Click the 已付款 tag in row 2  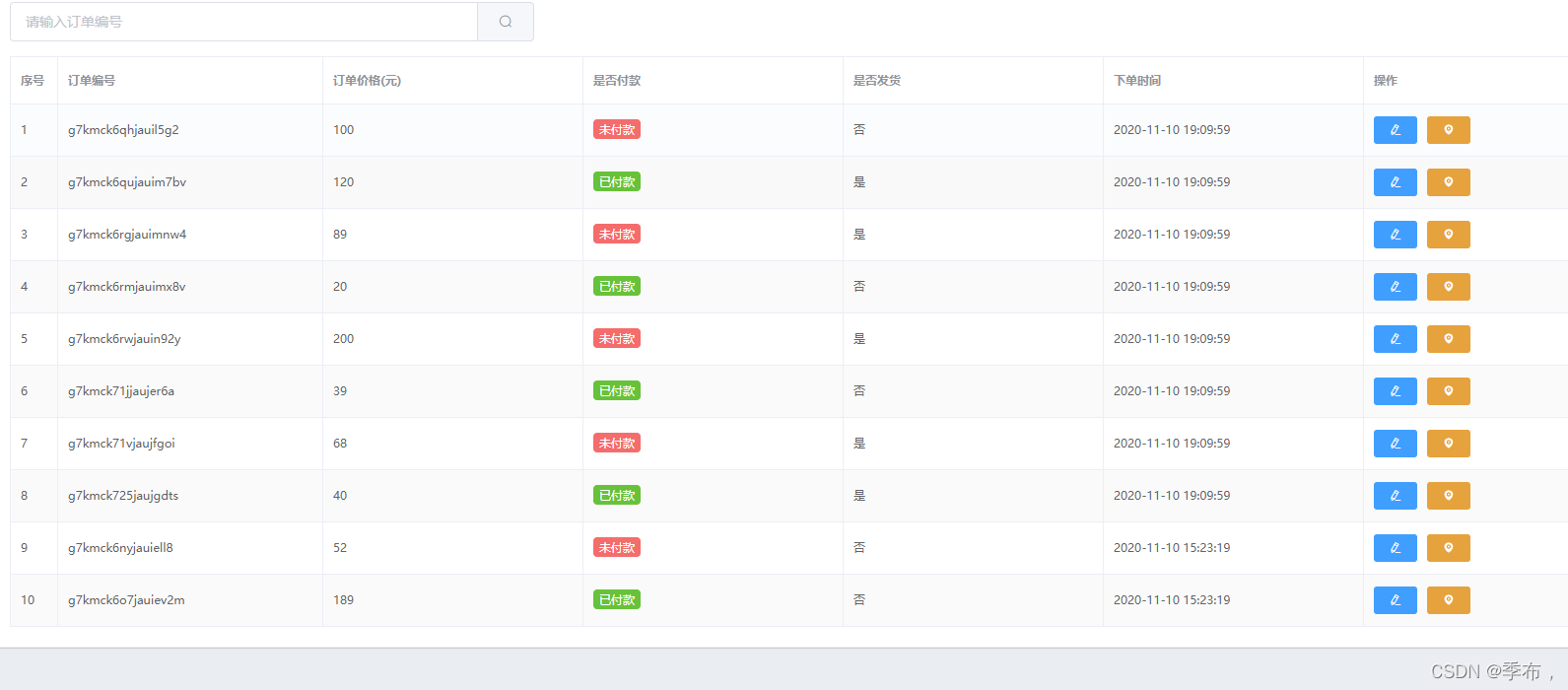point(617,181)
